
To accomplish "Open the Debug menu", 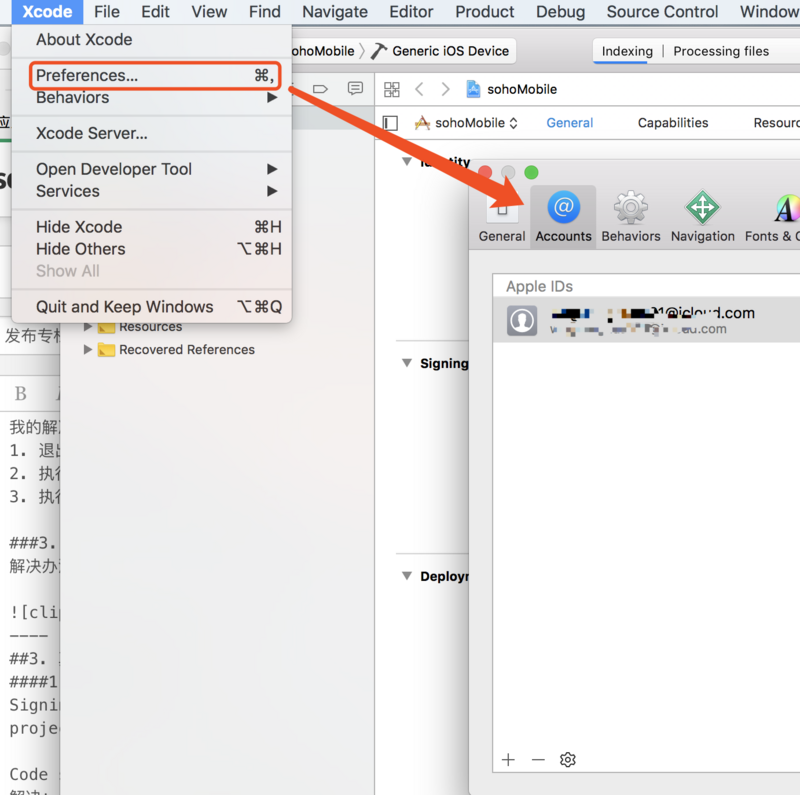I will pyautogui.click(x=560, y=12).
